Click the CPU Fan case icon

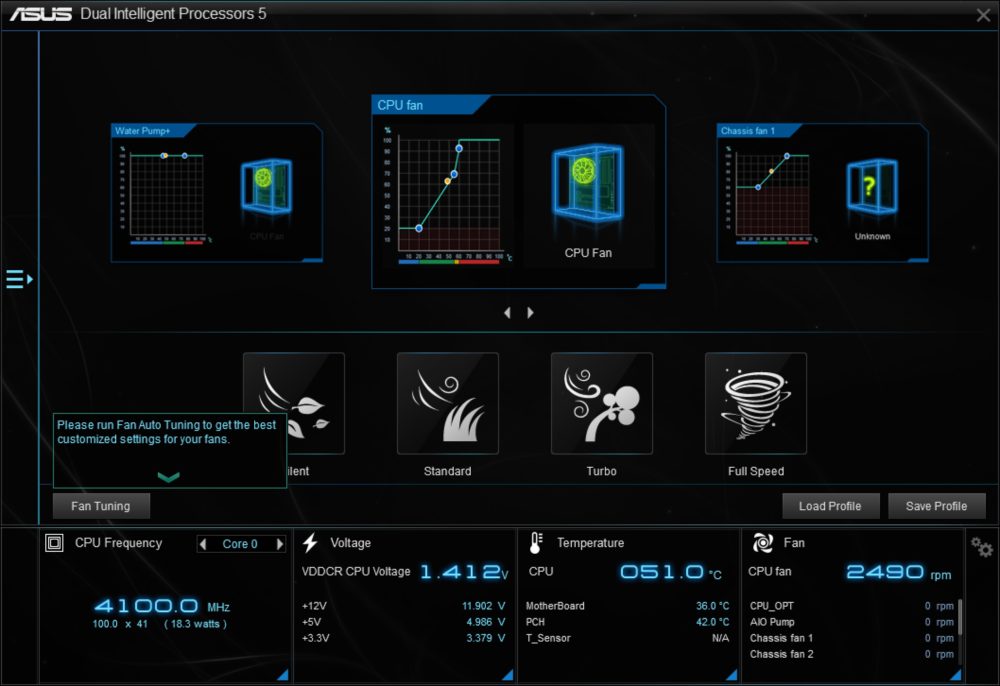[587, 184]
